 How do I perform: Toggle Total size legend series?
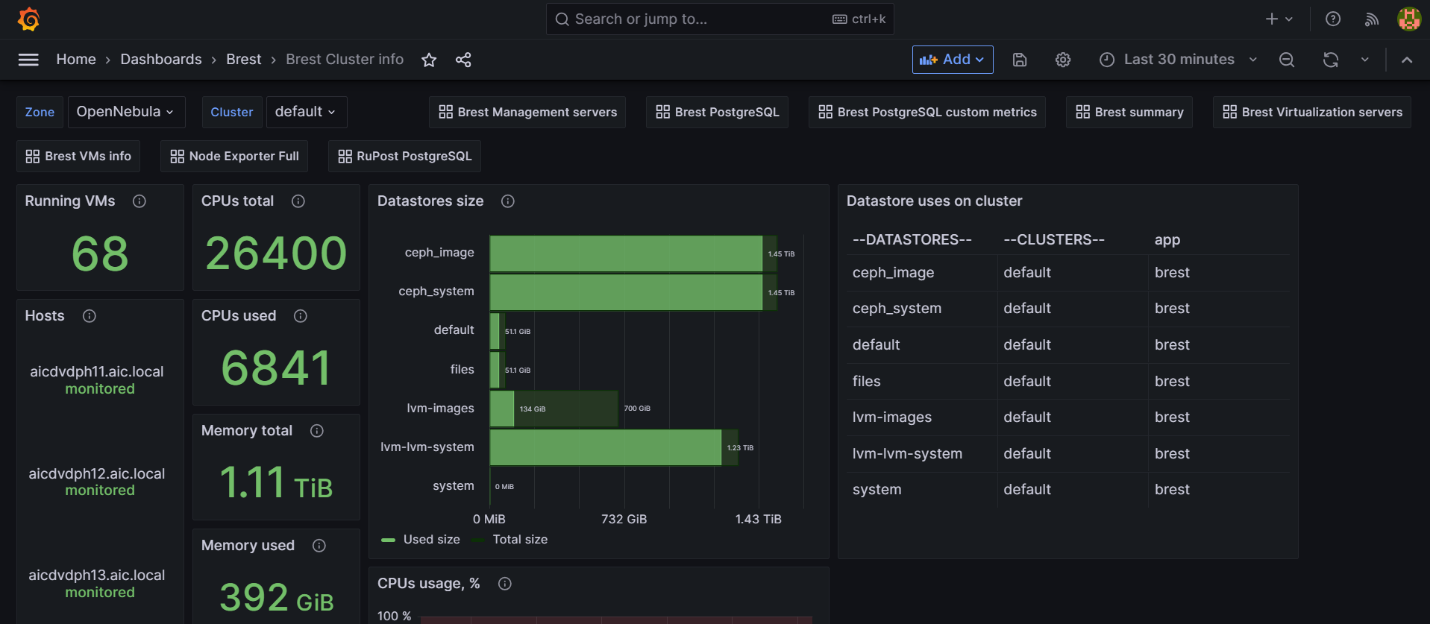pos(509,539)
